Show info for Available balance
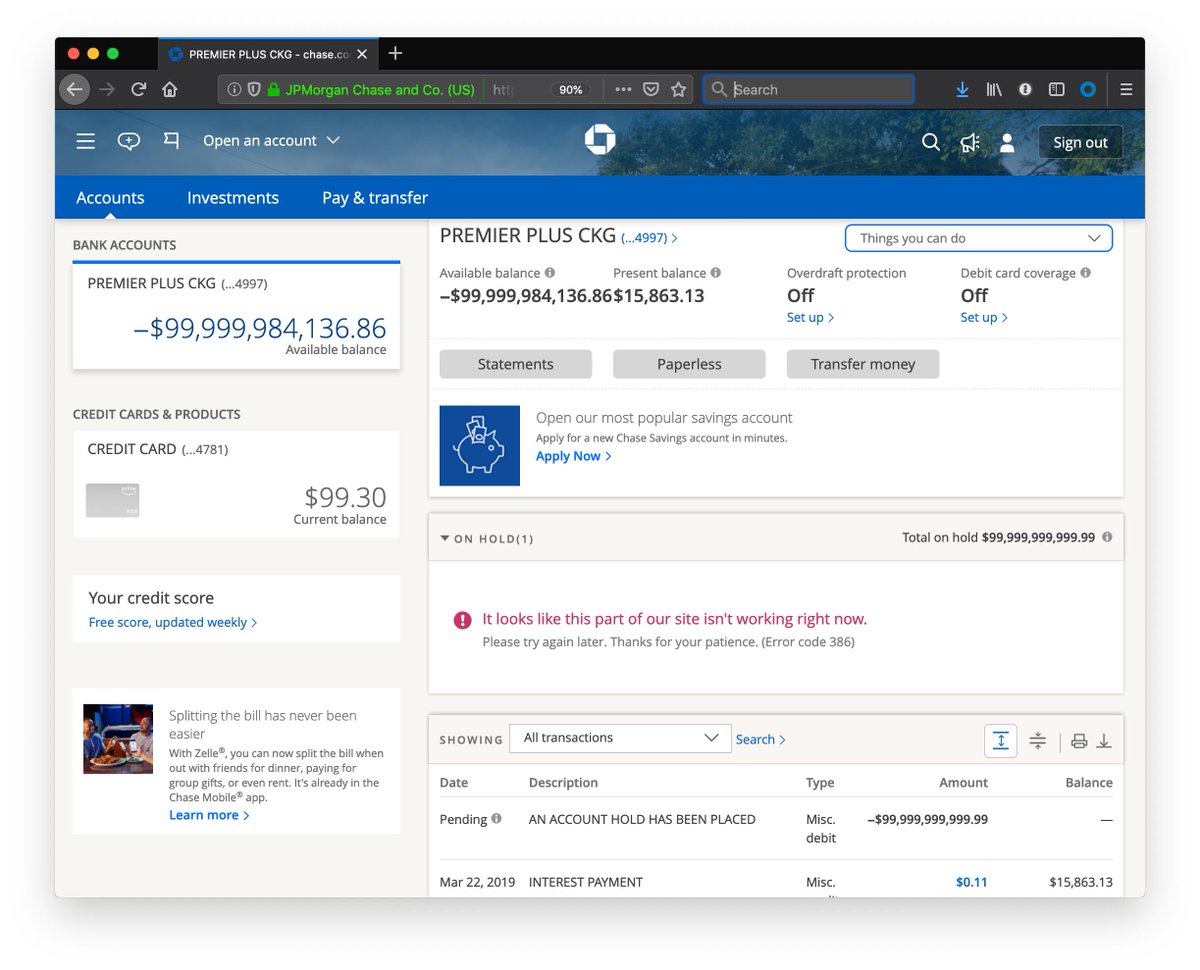1200x970 pixels. click(x=550, y=273)
